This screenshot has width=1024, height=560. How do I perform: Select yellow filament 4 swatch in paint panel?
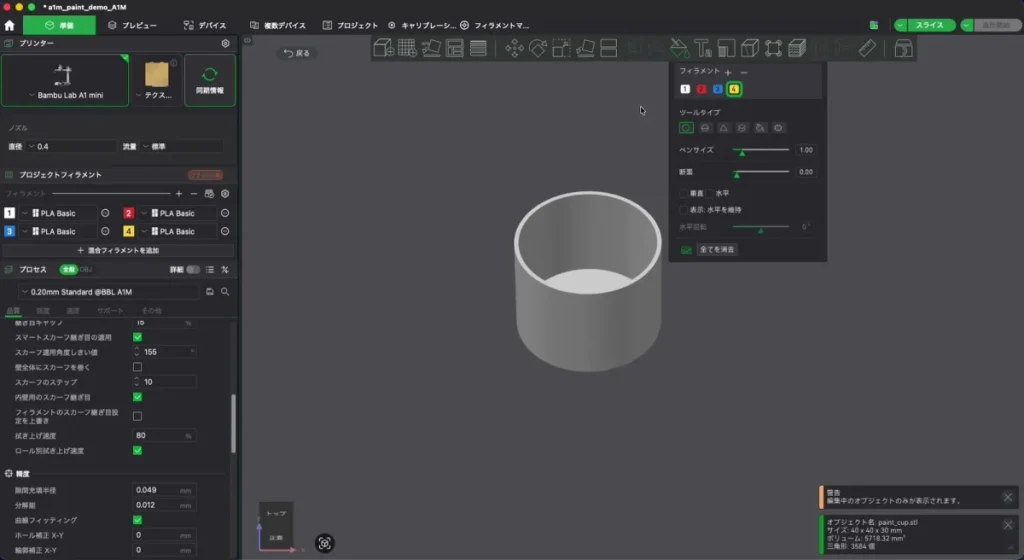(734, 89)
